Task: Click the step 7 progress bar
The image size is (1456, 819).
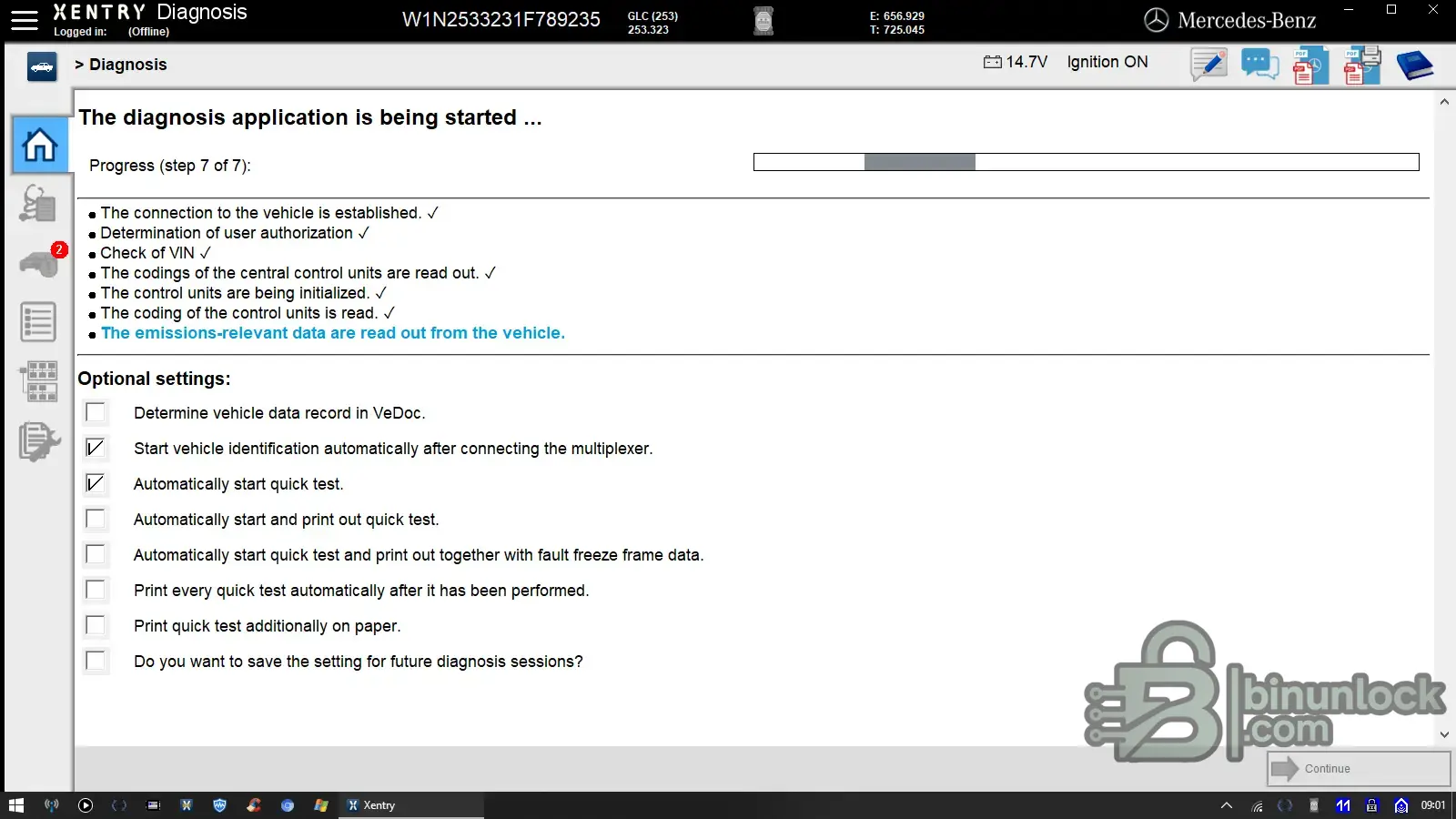Action: pos(1086,162)
